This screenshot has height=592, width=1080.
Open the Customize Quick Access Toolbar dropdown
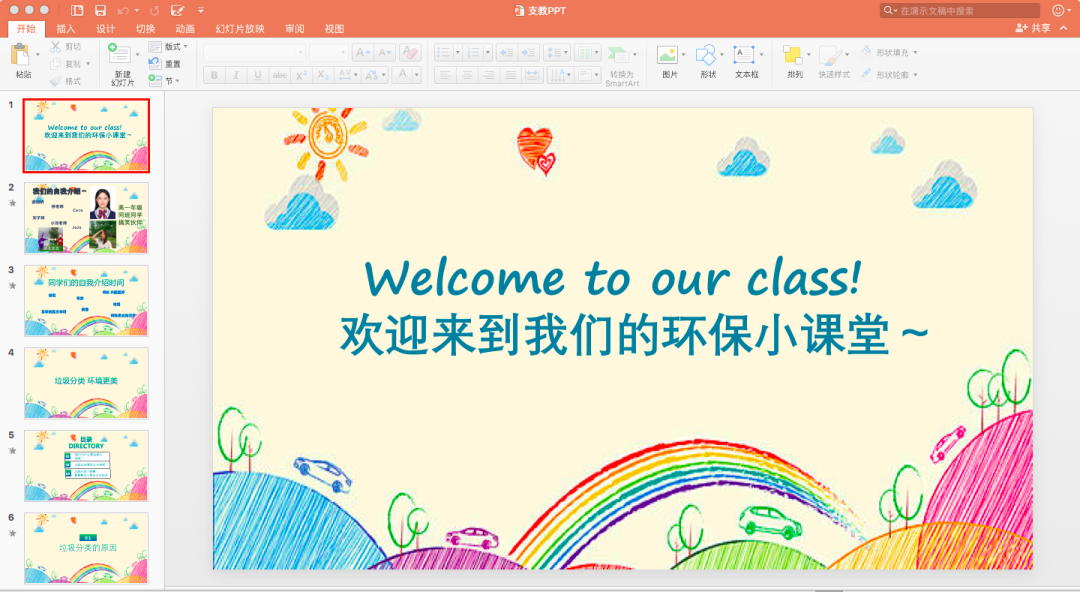pyautogui.click(x=201, y=10)
